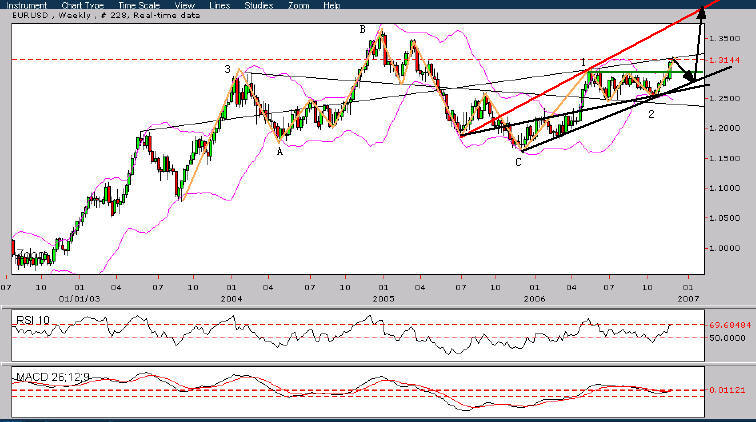
Task: Open the Time Scale menu
Action: tap(139, 5)
